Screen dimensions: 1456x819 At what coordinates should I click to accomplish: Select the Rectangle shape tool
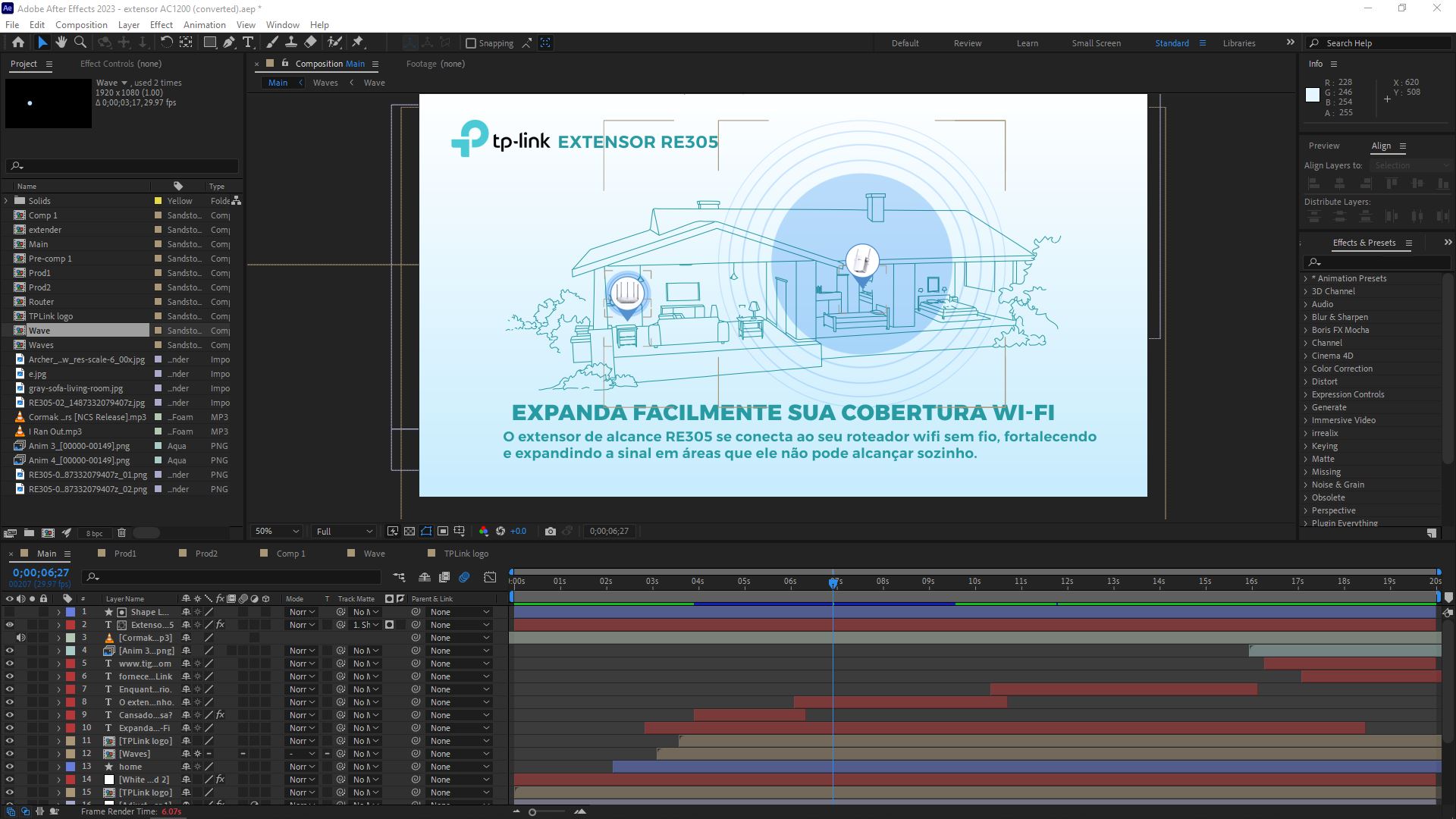(210, 42)
